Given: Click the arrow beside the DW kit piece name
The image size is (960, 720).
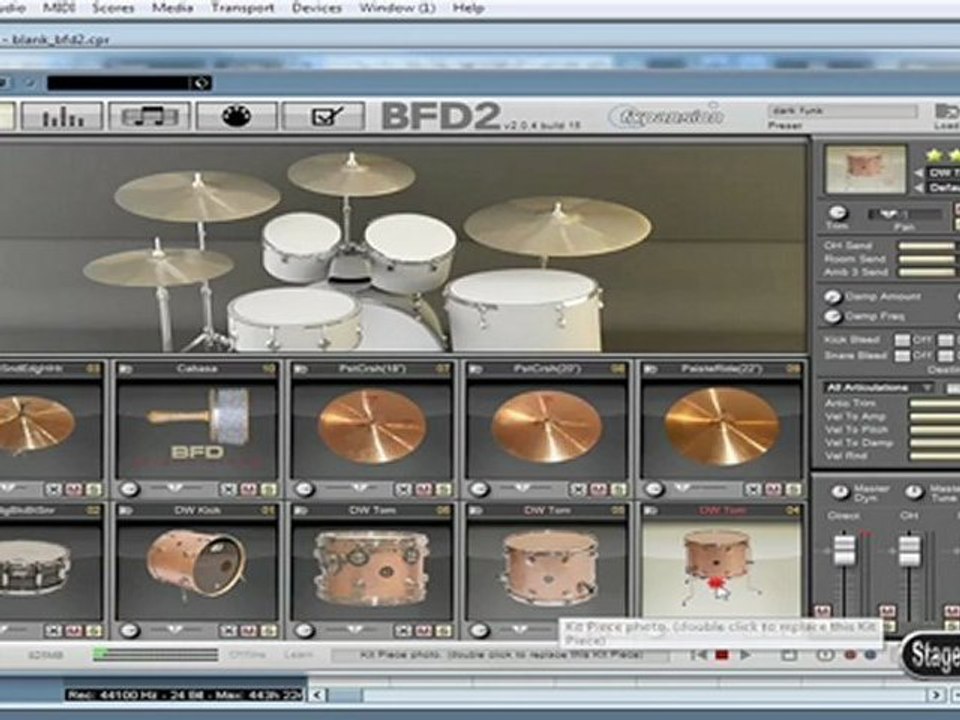Looking at the screenshot, I should coord(918,173).
